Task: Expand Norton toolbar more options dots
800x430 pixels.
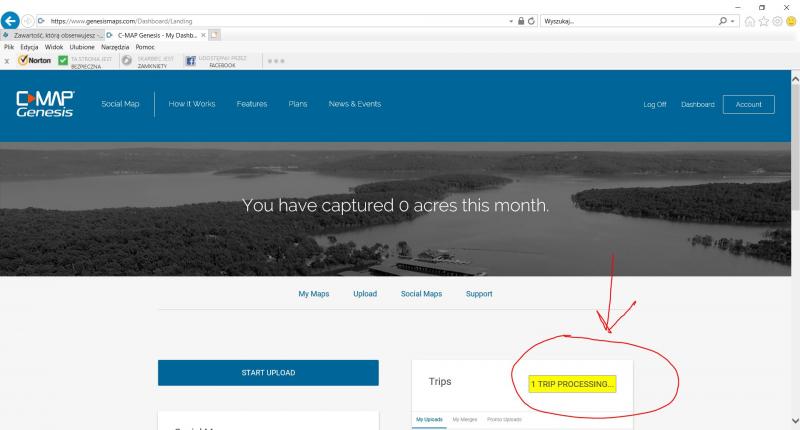Action: pos(277,60)
